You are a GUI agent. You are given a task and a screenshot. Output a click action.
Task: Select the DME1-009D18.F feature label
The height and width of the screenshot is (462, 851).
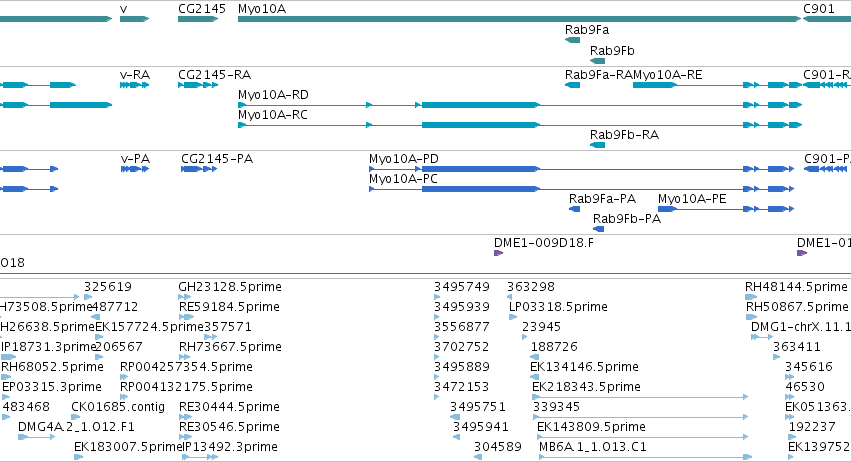point(544,243)
